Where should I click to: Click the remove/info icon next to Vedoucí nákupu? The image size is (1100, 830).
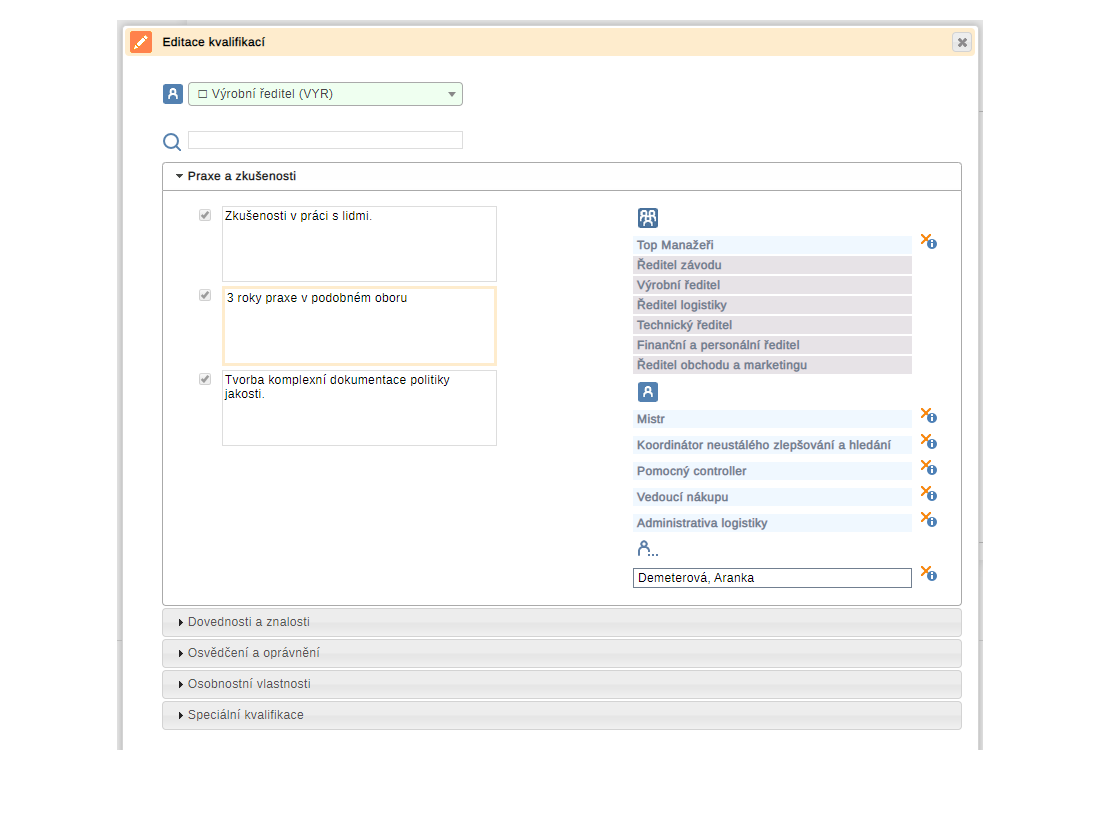(928, 494)
